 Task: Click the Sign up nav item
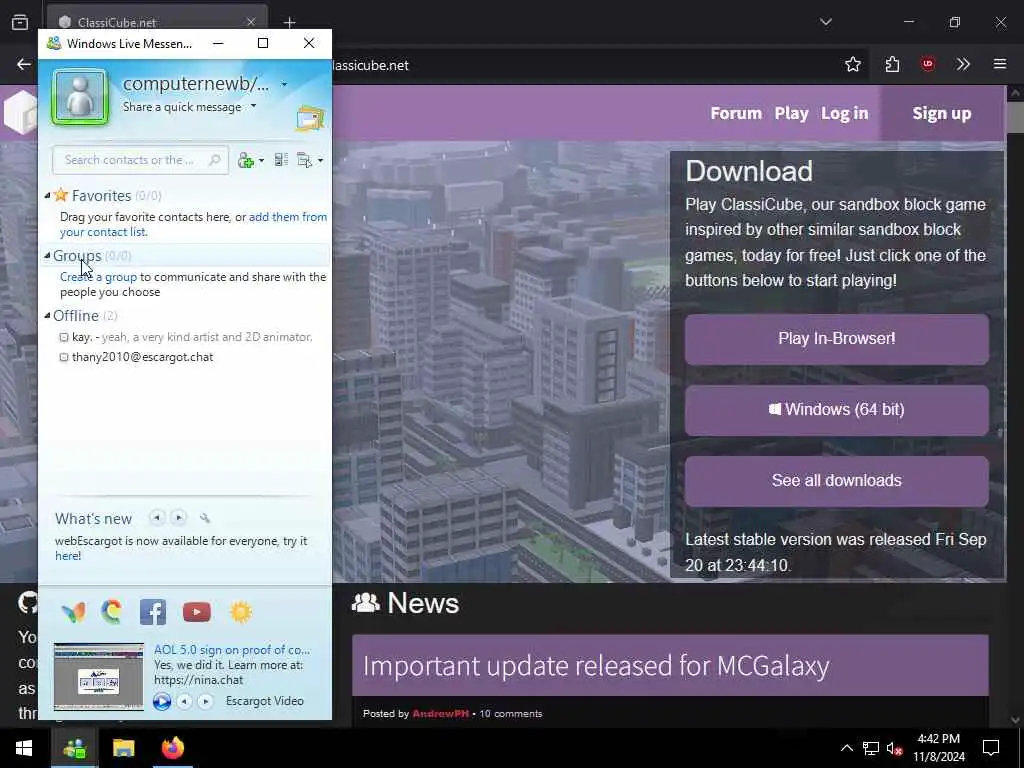click(x=942, y=113)
